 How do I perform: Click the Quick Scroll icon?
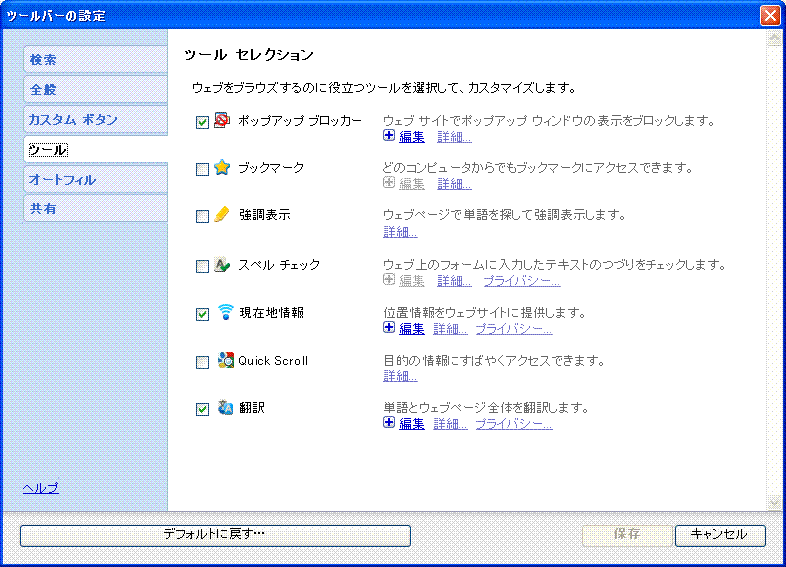coord(225,361)
